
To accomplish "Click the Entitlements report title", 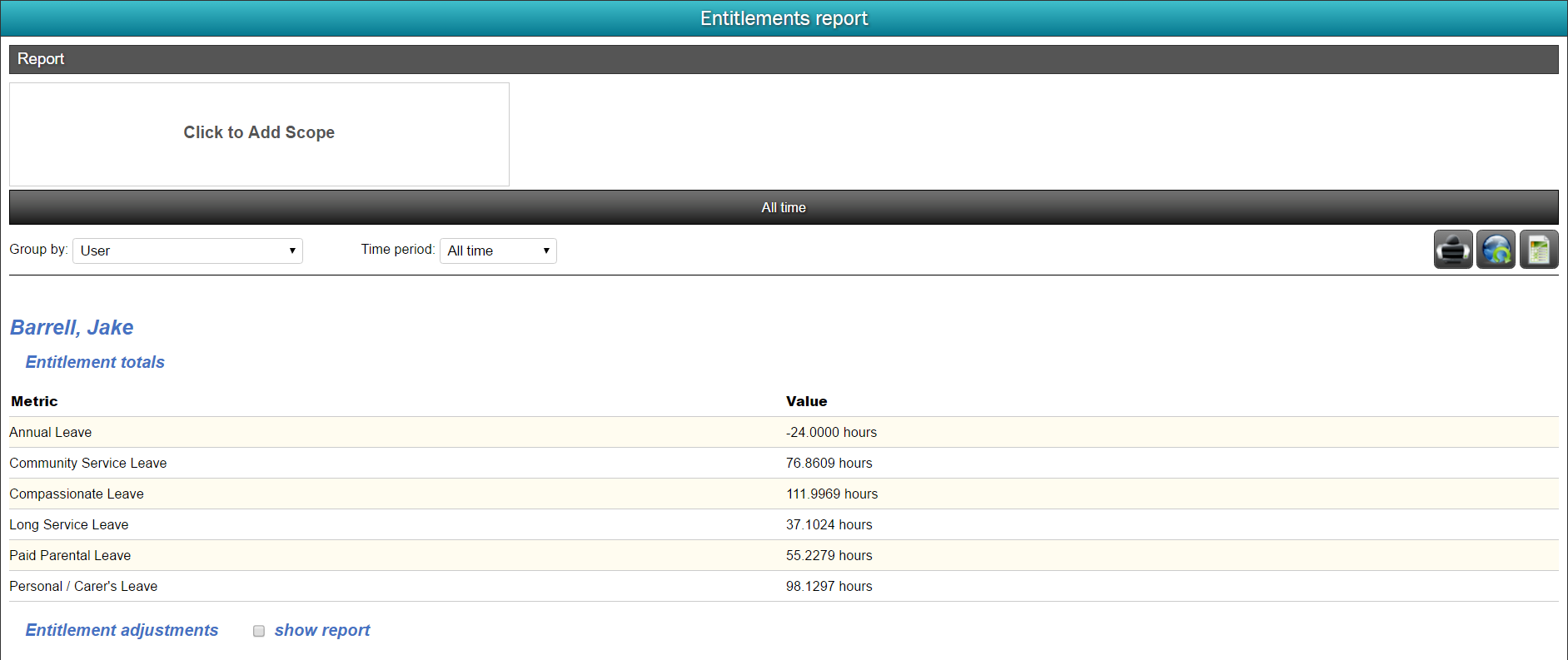I will (x=784, y=18).
